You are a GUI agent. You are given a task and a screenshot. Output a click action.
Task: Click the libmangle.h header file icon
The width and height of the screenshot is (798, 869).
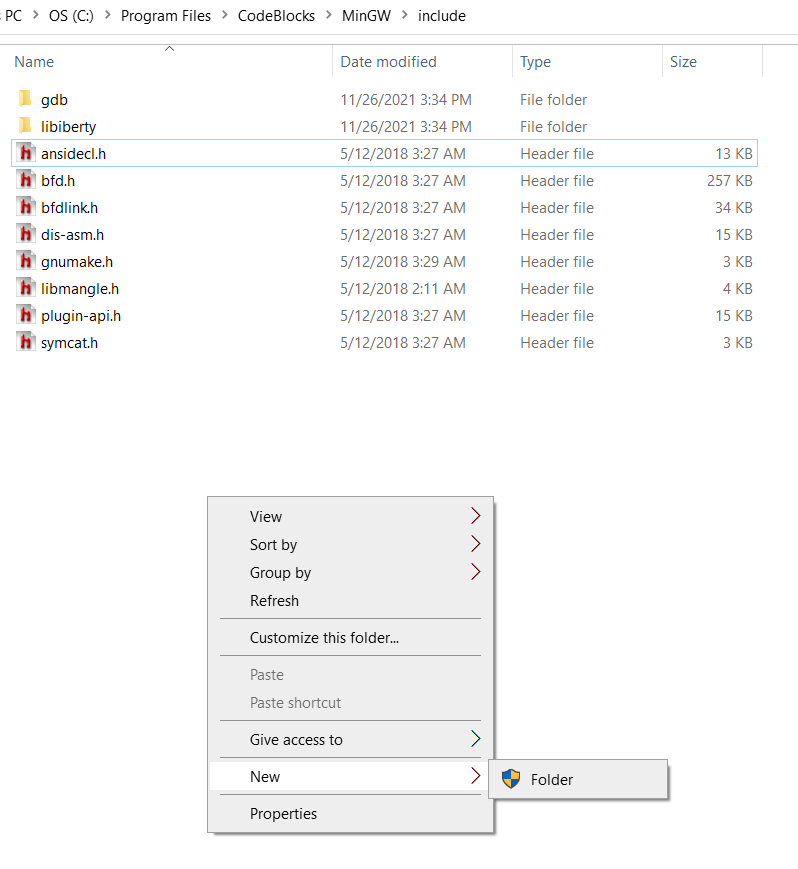(x=25, y=288)
